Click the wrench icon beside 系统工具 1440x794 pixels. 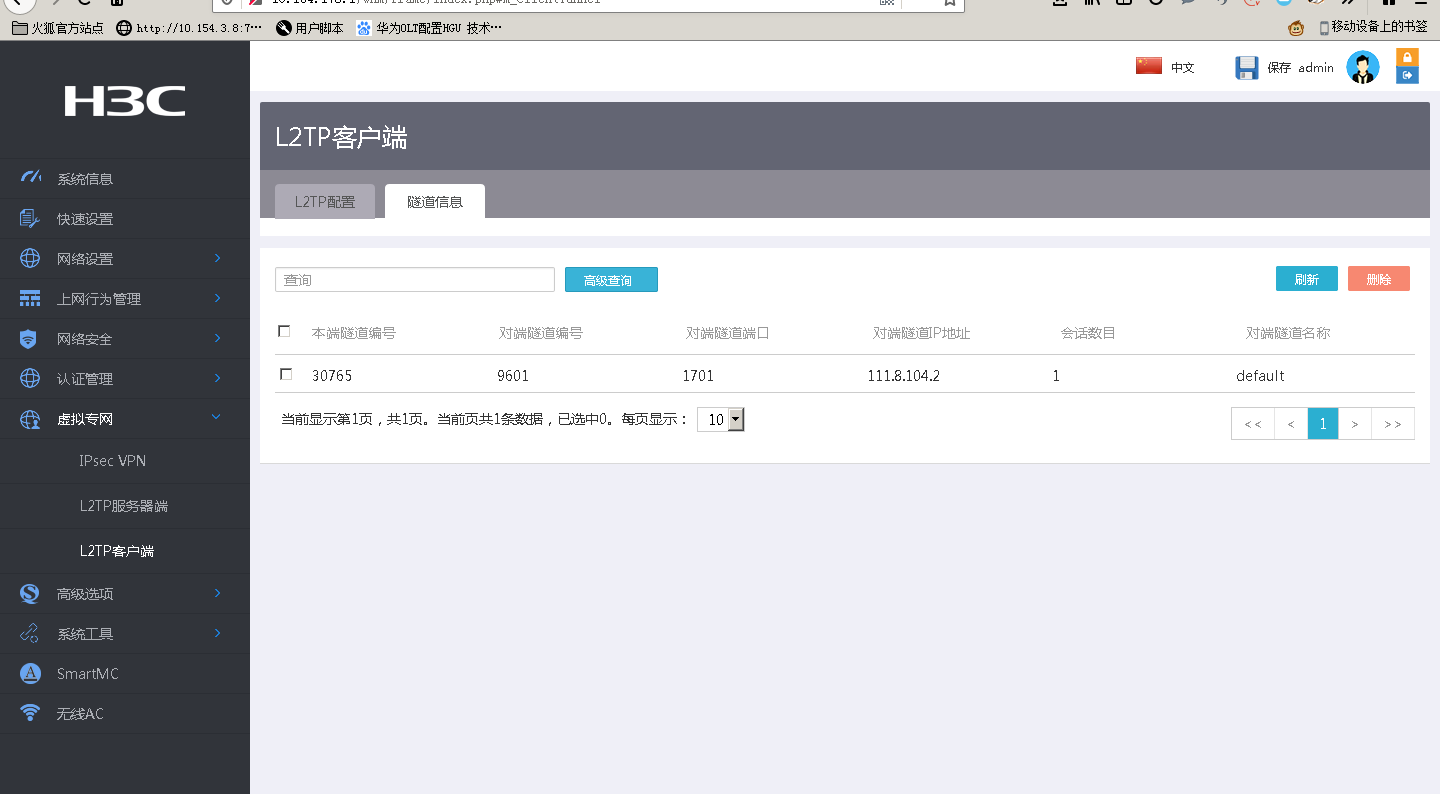30,633
